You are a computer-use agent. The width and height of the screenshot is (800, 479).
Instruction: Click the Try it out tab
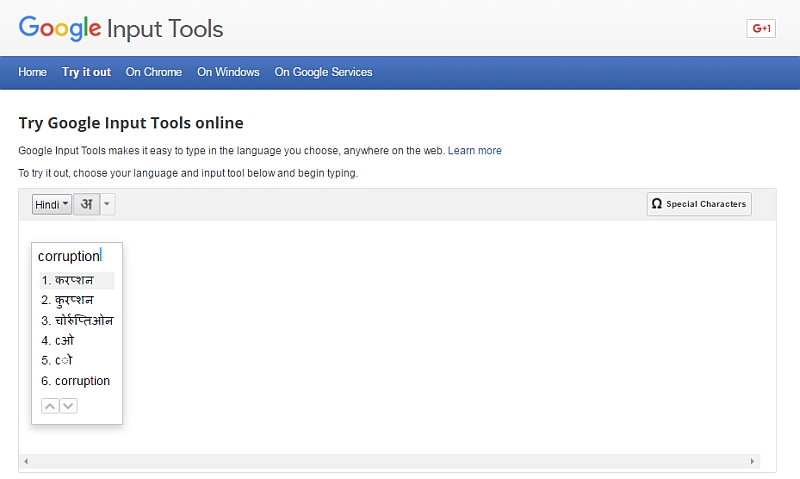(86, 72)
